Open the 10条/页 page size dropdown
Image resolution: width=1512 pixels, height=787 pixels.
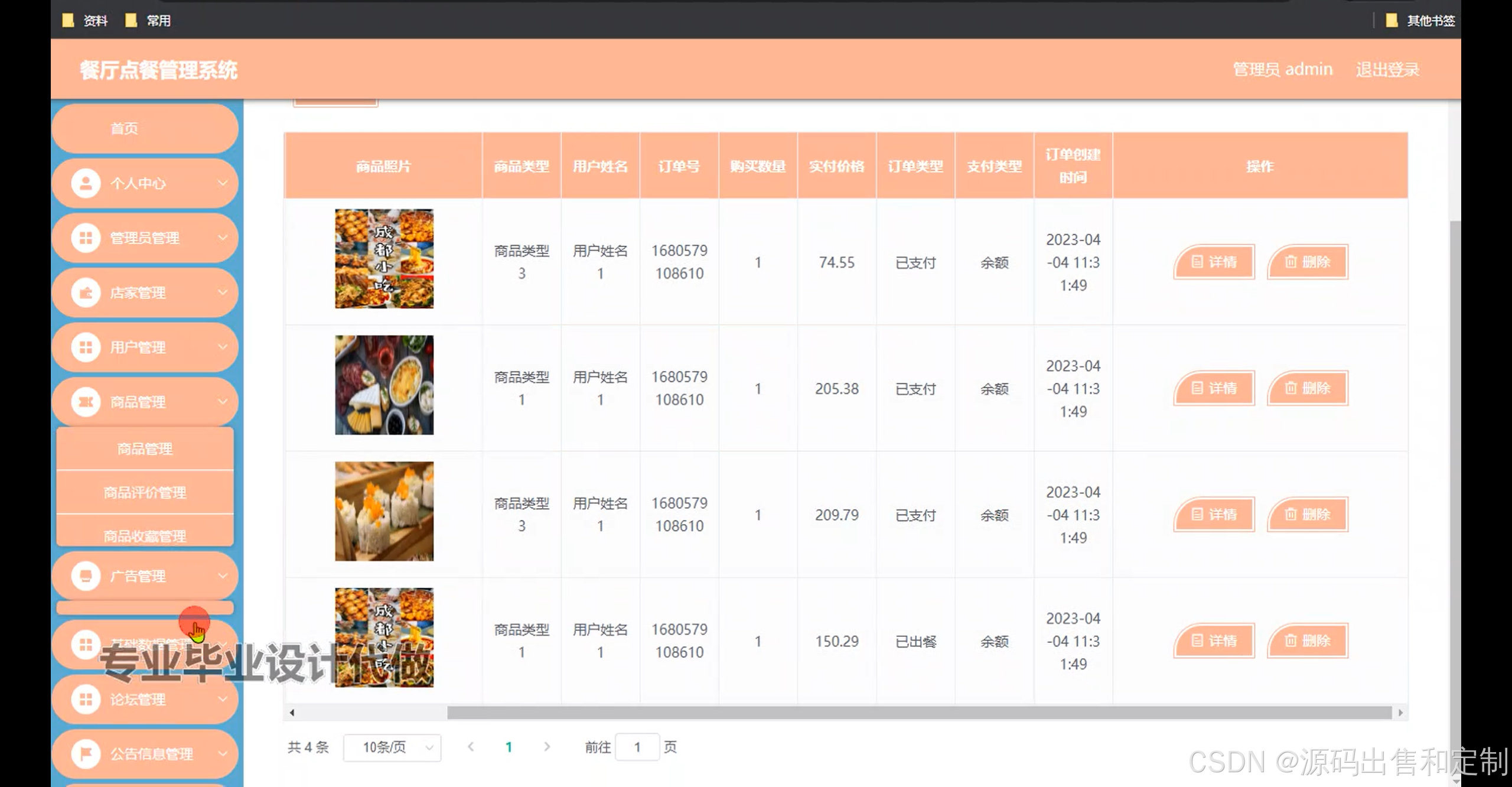point(392,747)
